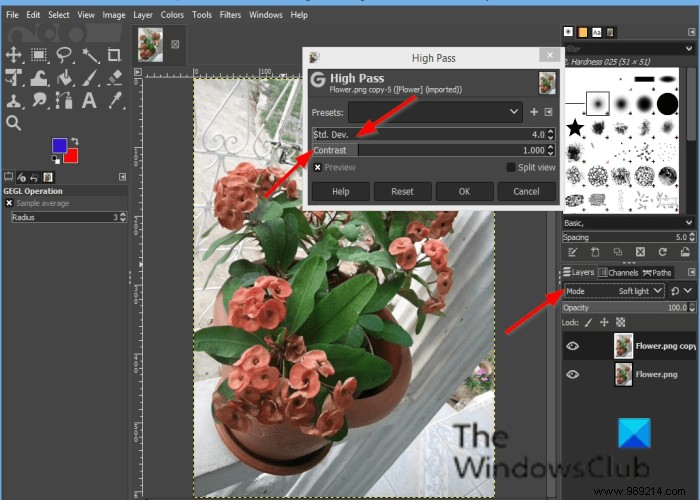Edit the selected brush
This screenshot has height=500, width=700.
pos(573,252)
